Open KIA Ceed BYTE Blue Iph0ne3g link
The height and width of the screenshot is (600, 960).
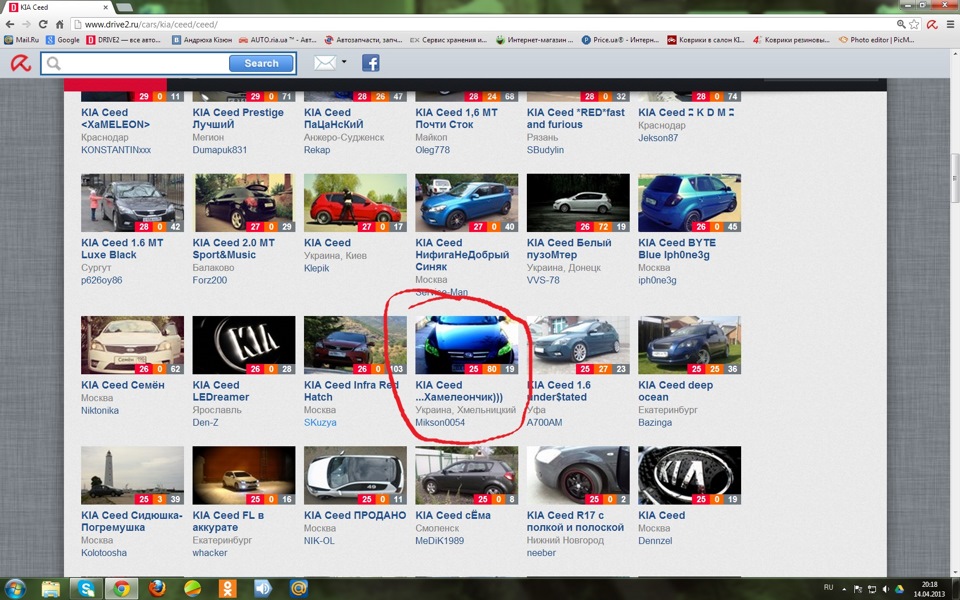click(677, 249)
